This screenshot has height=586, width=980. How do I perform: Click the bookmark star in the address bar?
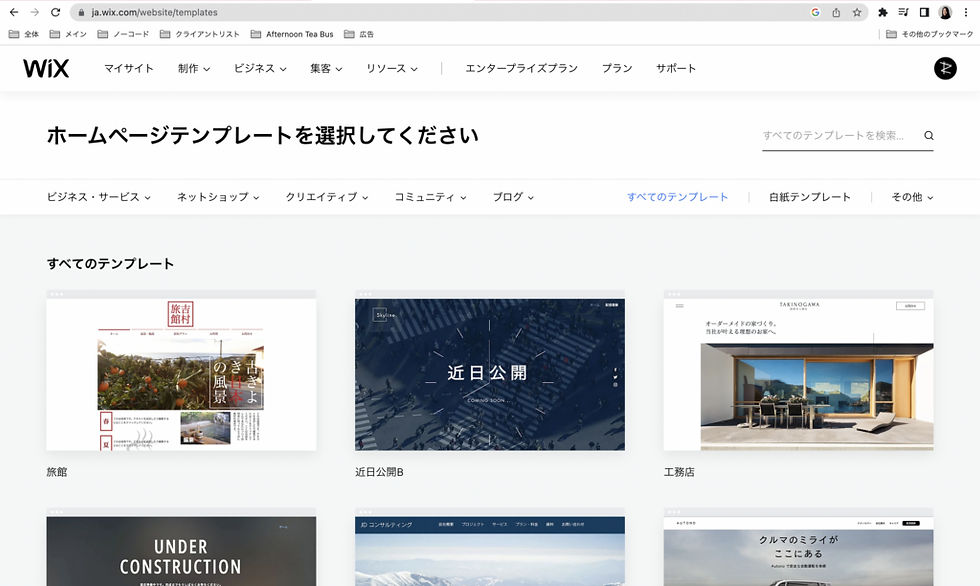(x=857, y=12)
